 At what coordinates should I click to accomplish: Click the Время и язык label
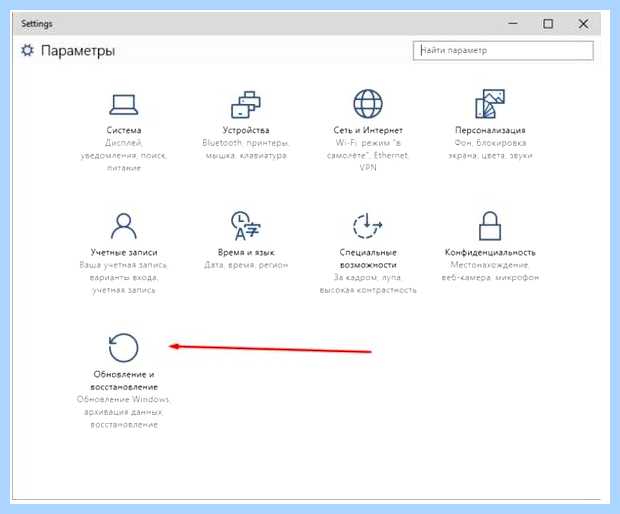(246, 252)
